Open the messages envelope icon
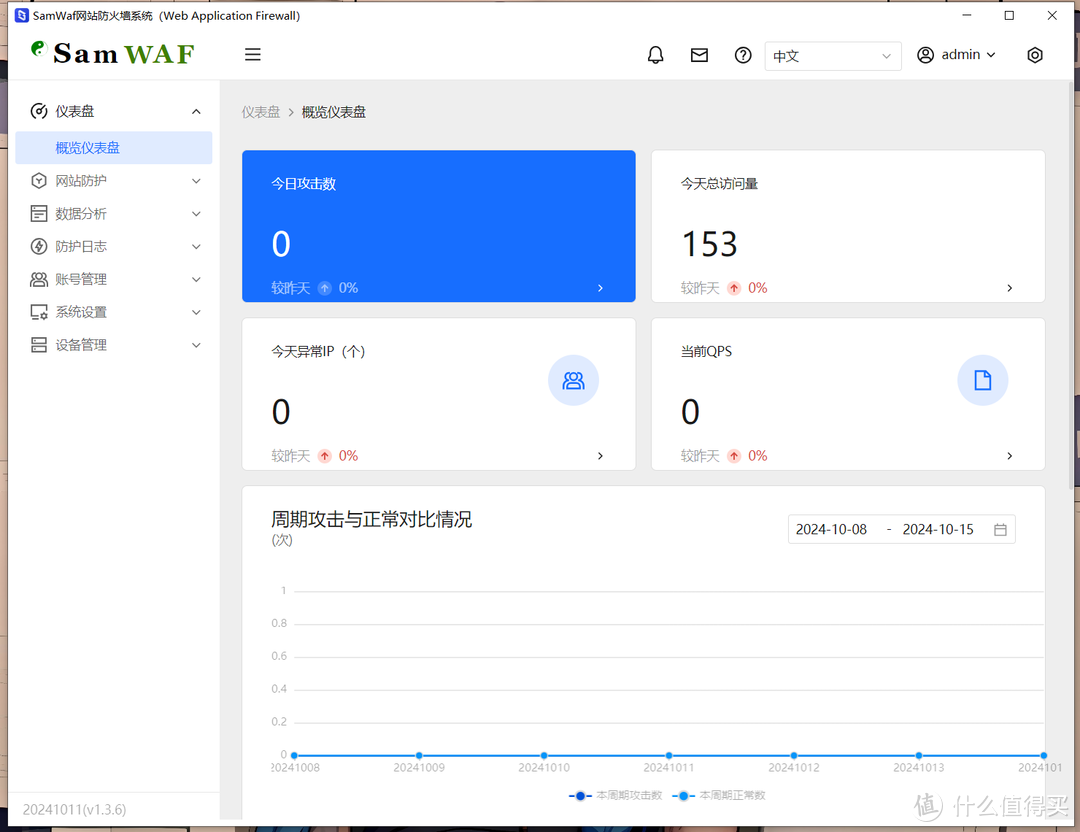Image resolution: width=1080 pixels, height=832 pixels. 699,55
